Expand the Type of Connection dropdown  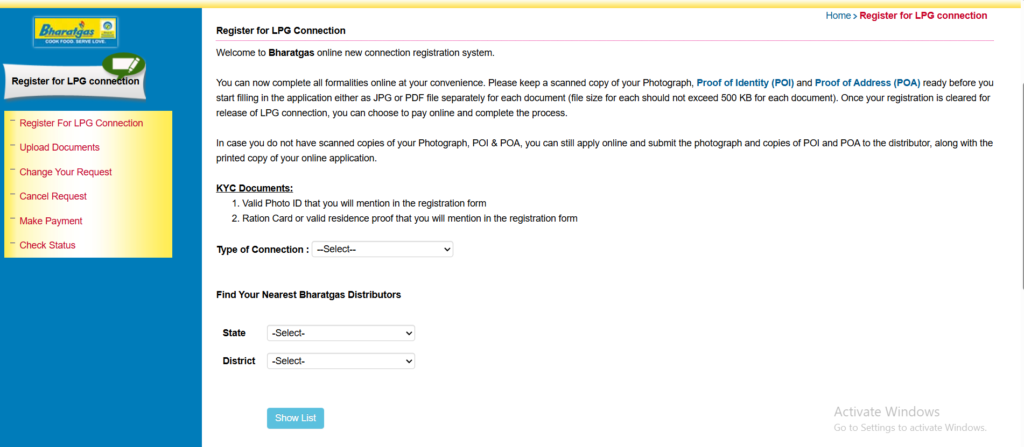[383, 249]
